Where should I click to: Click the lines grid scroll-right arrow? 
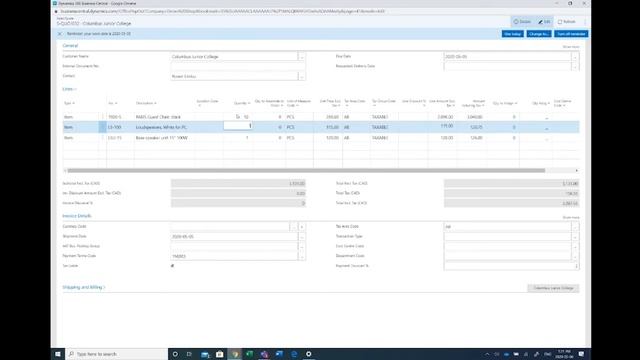click(x=576, y=171)
